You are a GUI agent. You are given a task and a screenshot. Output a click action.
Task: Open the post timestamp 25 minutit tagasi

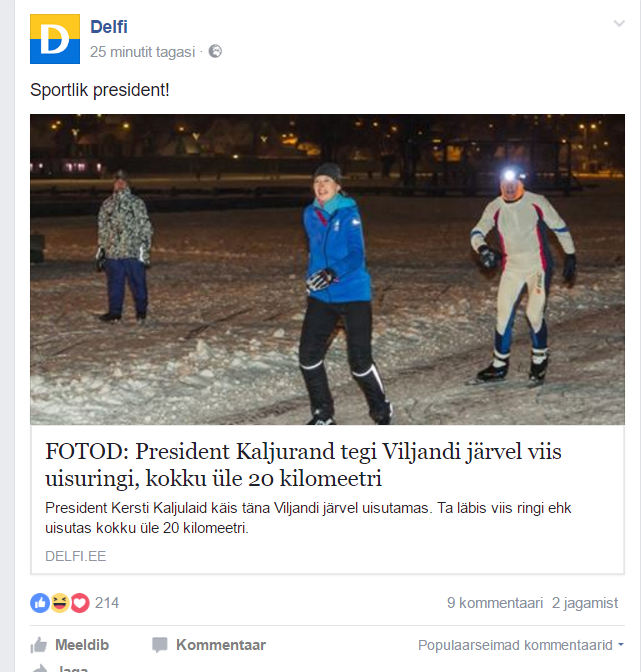(x=142, y=52)
